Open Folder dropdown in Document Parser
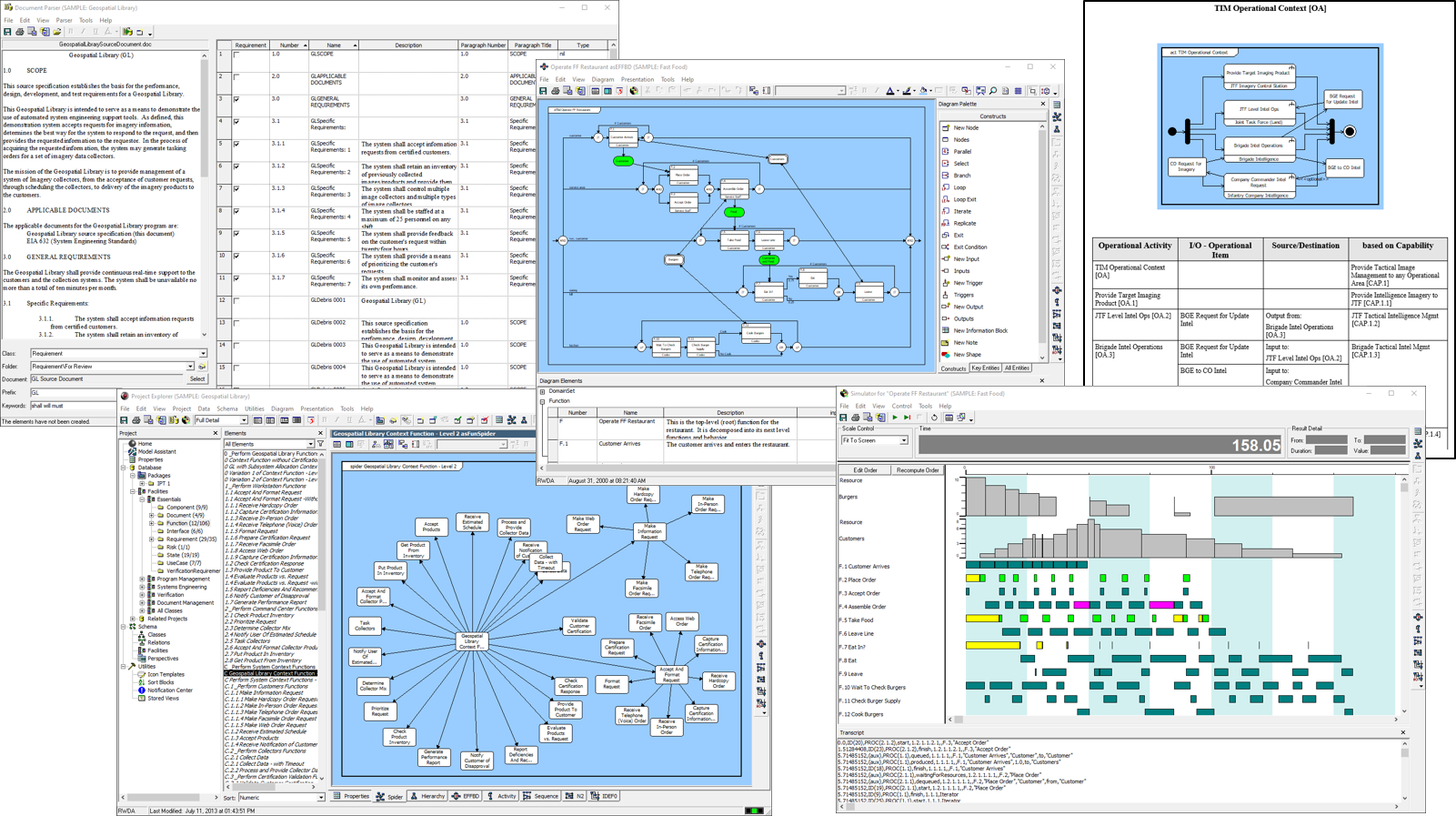The image size is (1456, 816). click(190, 367)
